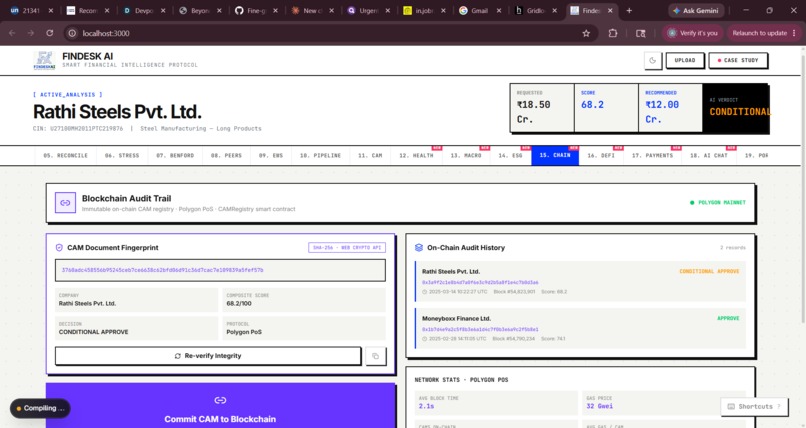Click the SHA-256 fingerprint hash field
This screenshot has height=428, width=806.
pyautogui.click(x=220, y=270)
